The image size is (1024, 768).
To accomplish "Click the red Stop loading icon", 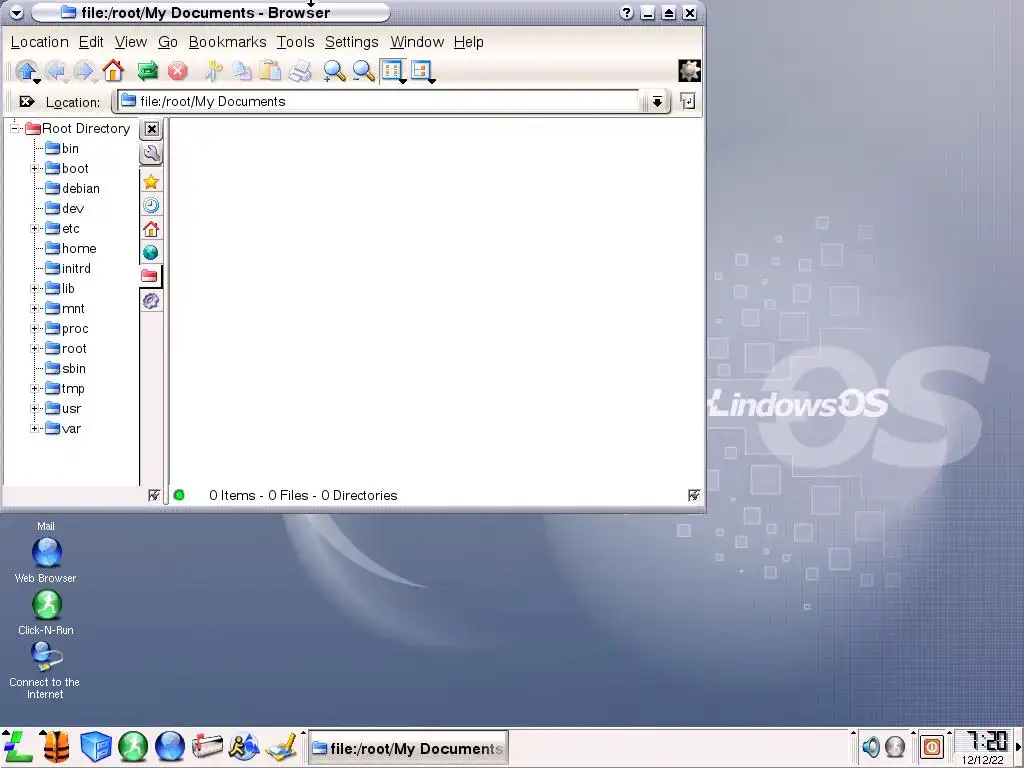I will tap(177, 71).
